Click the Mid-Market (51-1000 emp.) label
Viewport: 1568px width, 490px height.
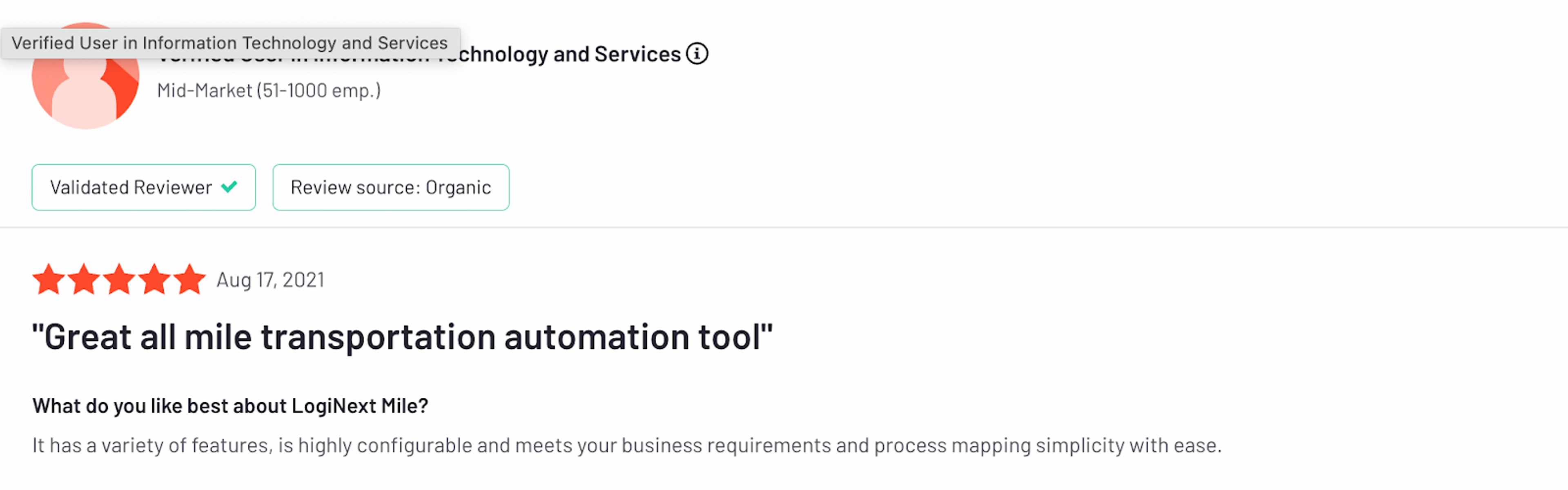pos(268,90)
